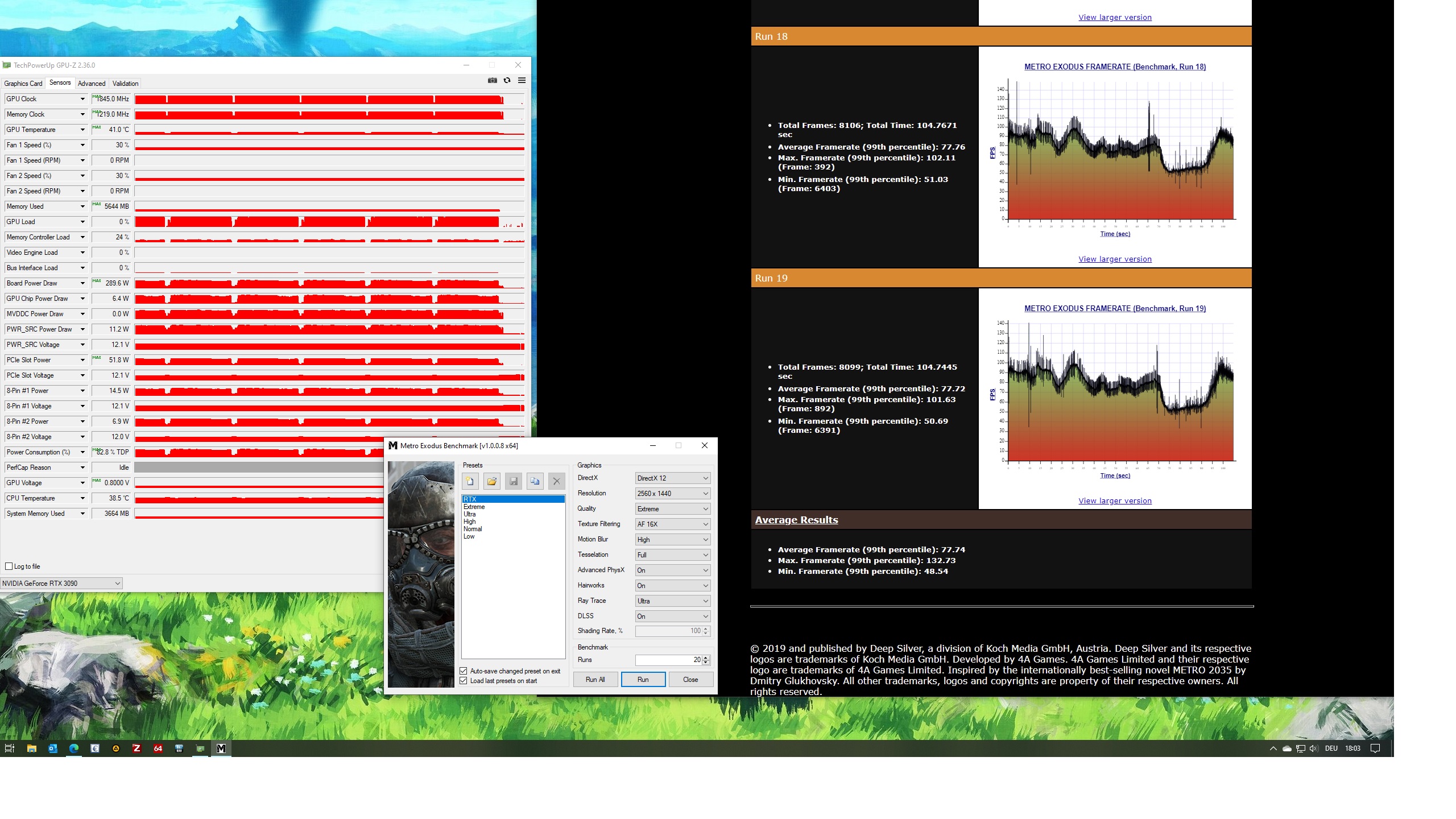
Task: Open the NVIDIA GeForce RTX 3090 selector
Action: (x=61, y=584)
